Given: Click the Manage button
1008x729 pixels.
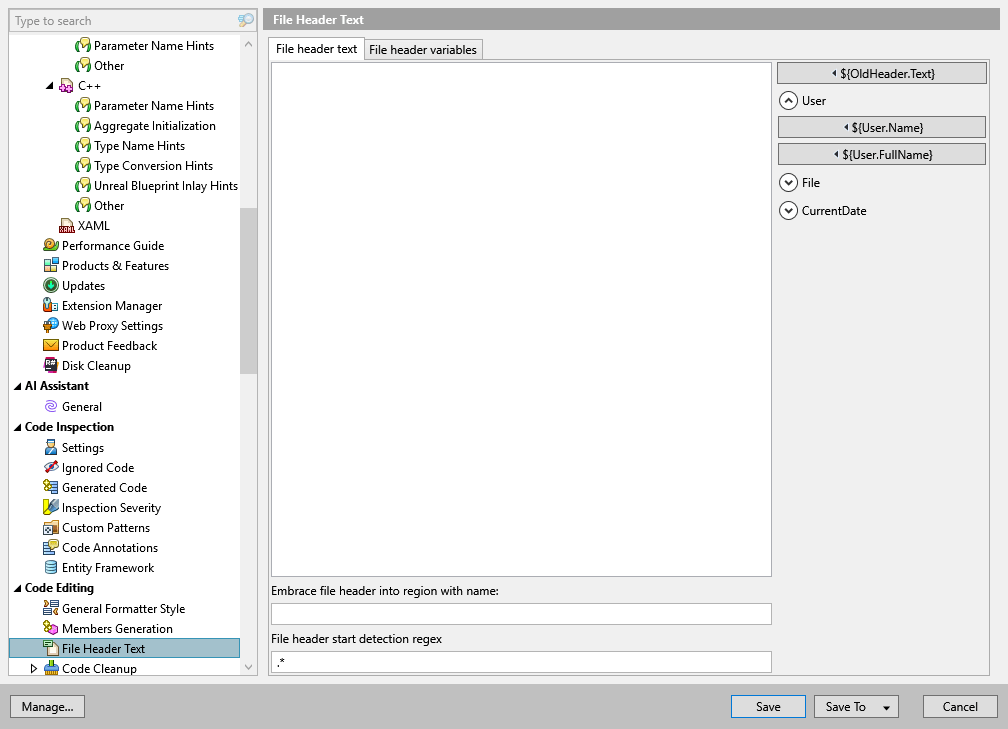Looking at the screenshot, I should pos(47,706).
